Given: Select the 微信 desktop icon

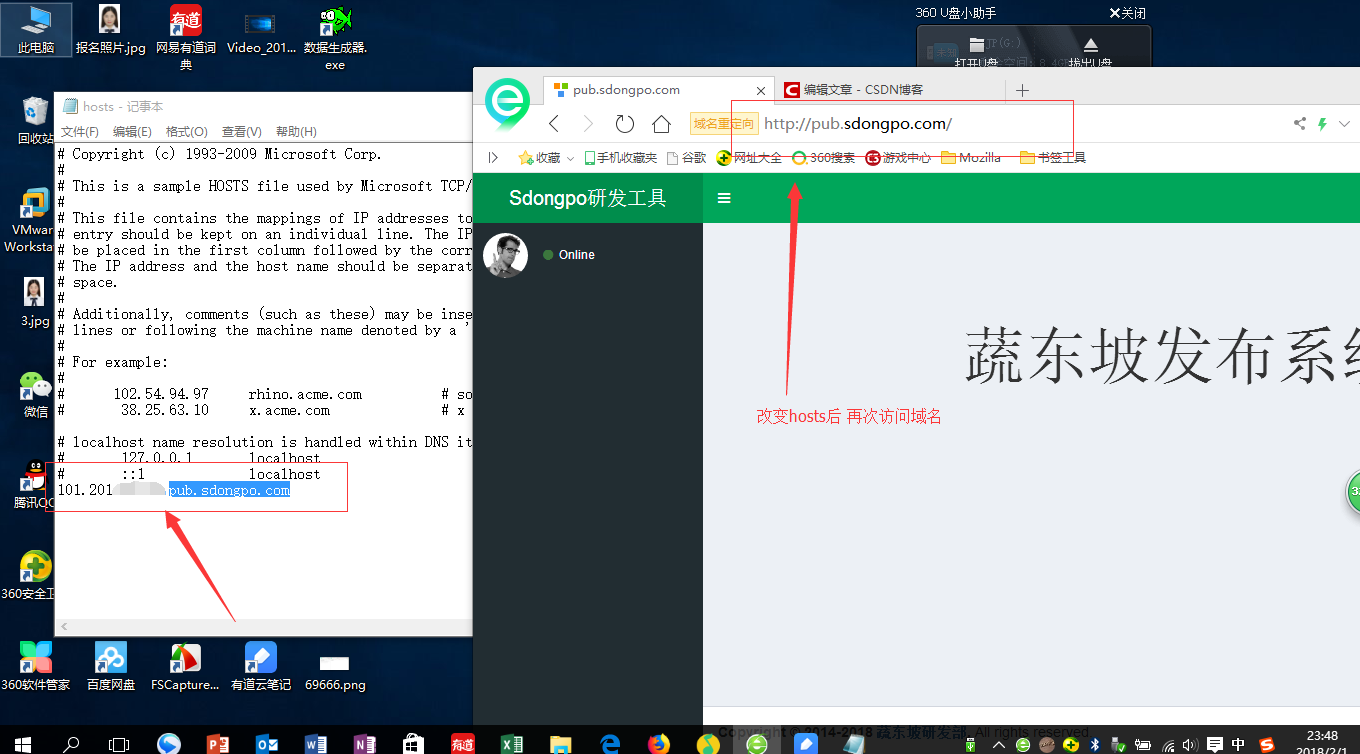Looking at the screenshot, I should [36, 394].
